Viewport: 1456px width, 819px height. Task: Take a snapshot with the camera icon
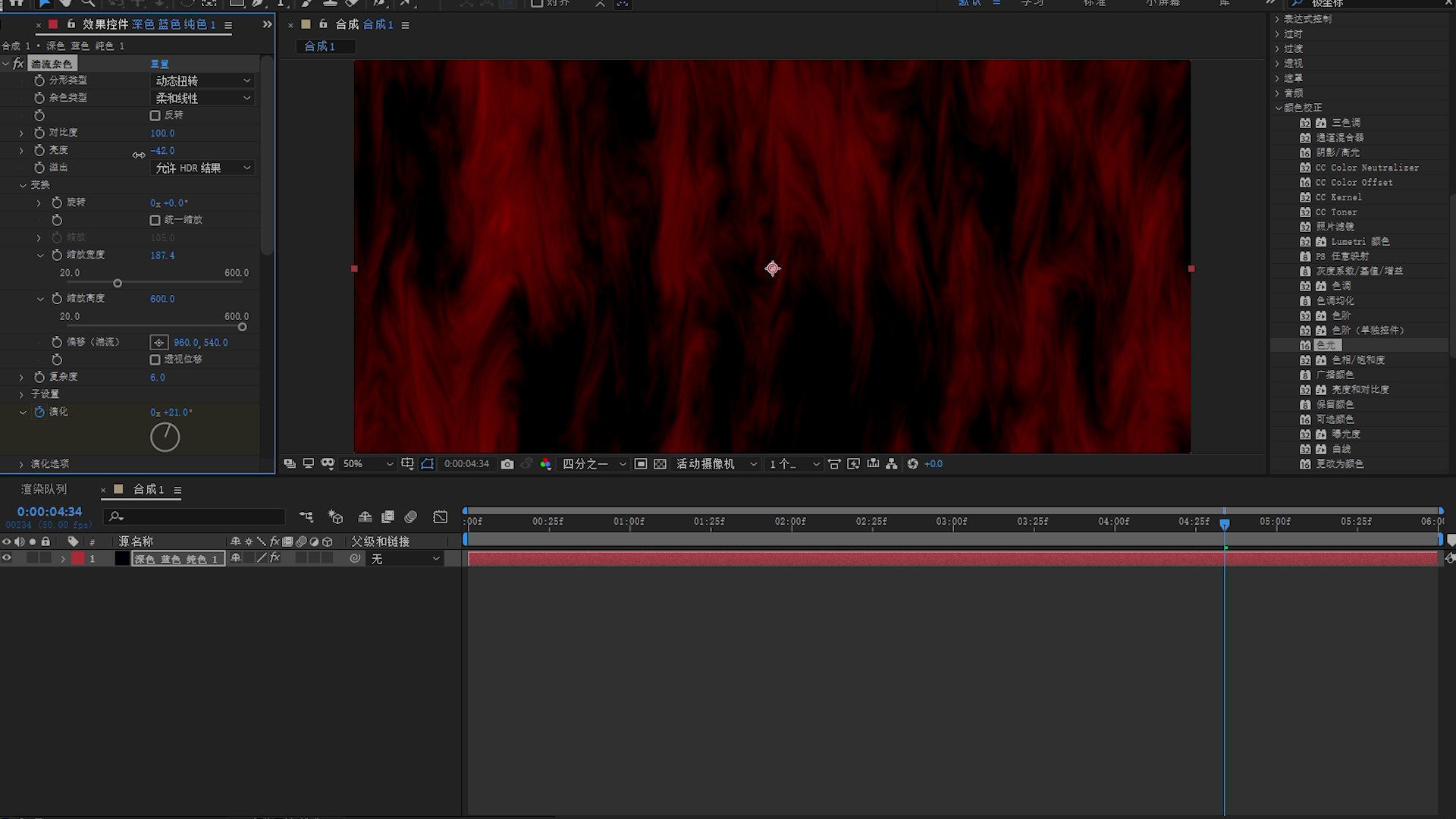(507, 464)
